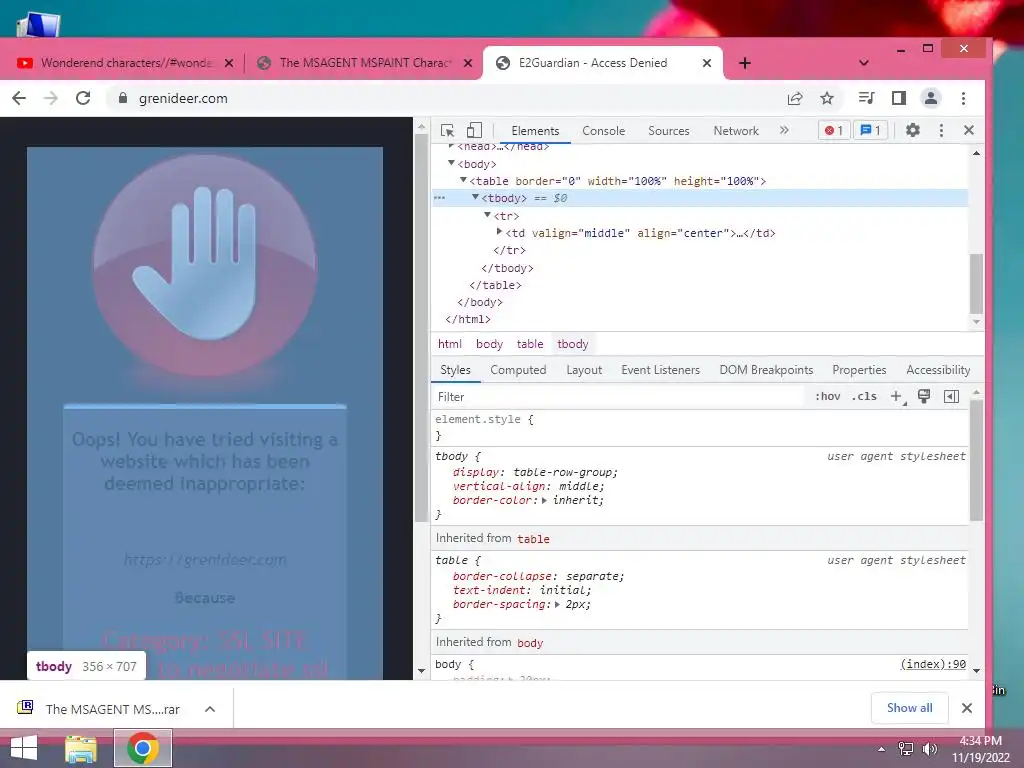Select the Elements tab
This screenshot has width=1024, height=768.
[535, 131]
